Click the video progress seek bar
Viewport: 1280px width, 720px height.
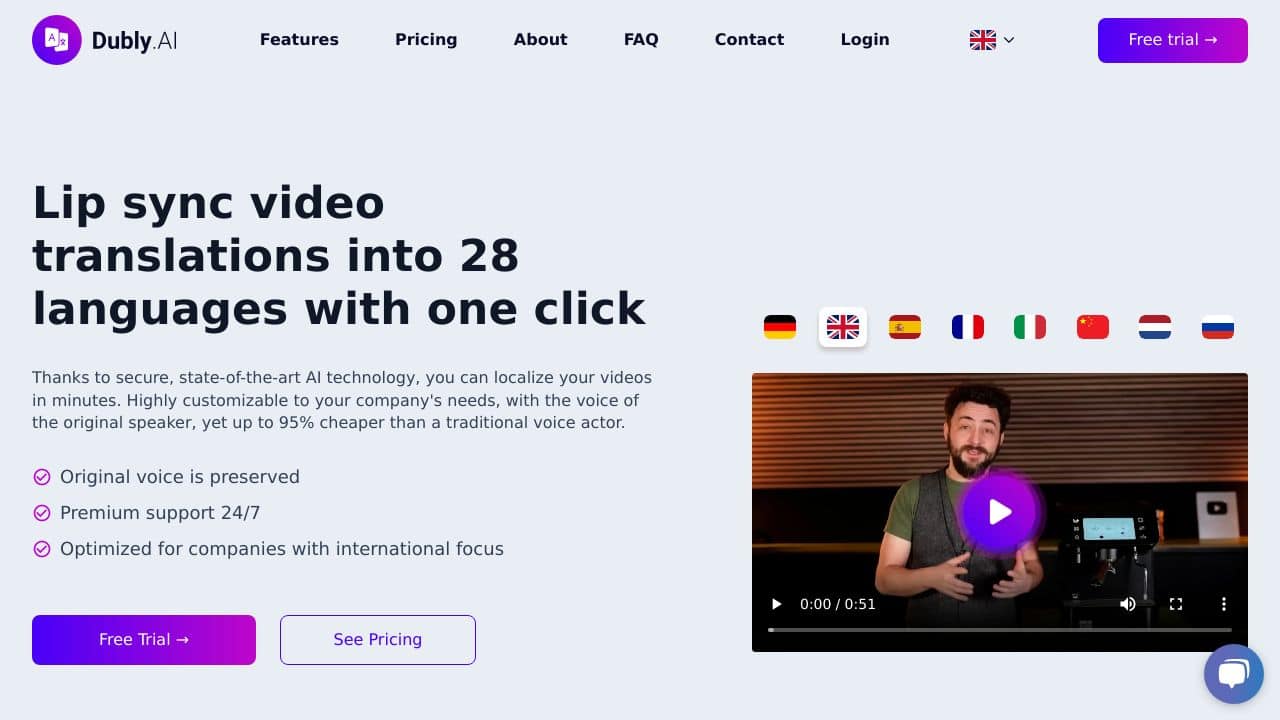(x=1000, y=630)
